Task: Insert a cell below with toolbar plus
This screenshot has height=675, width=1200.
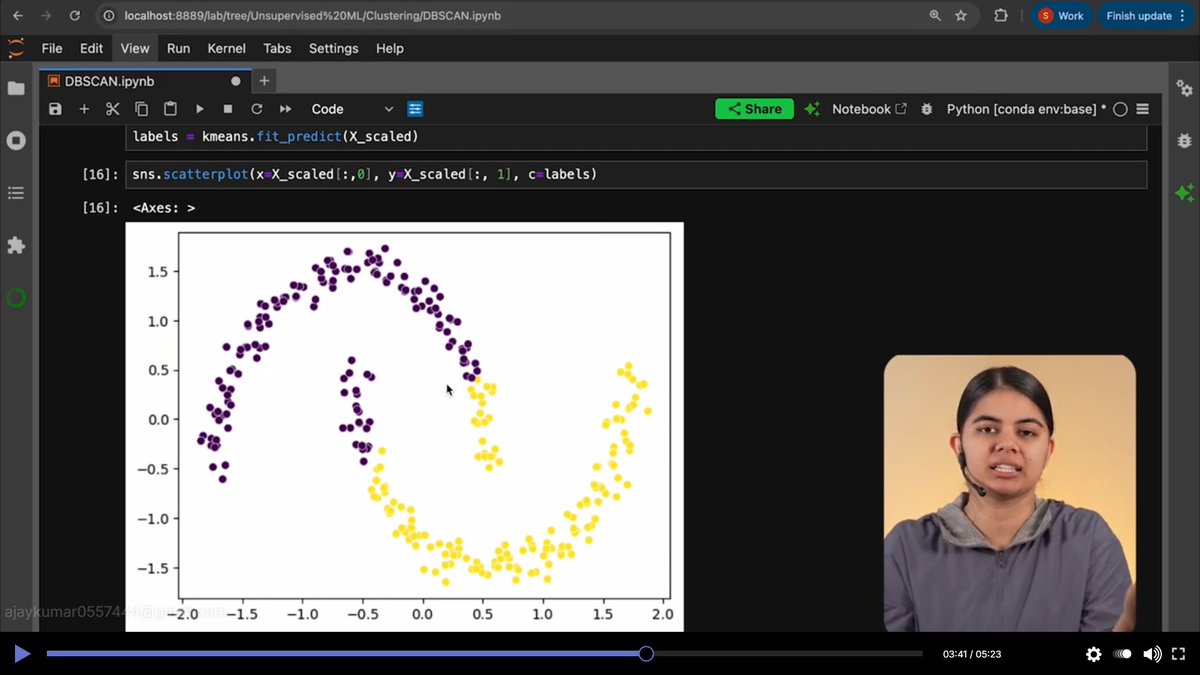Action: click(x=84, y=109)
